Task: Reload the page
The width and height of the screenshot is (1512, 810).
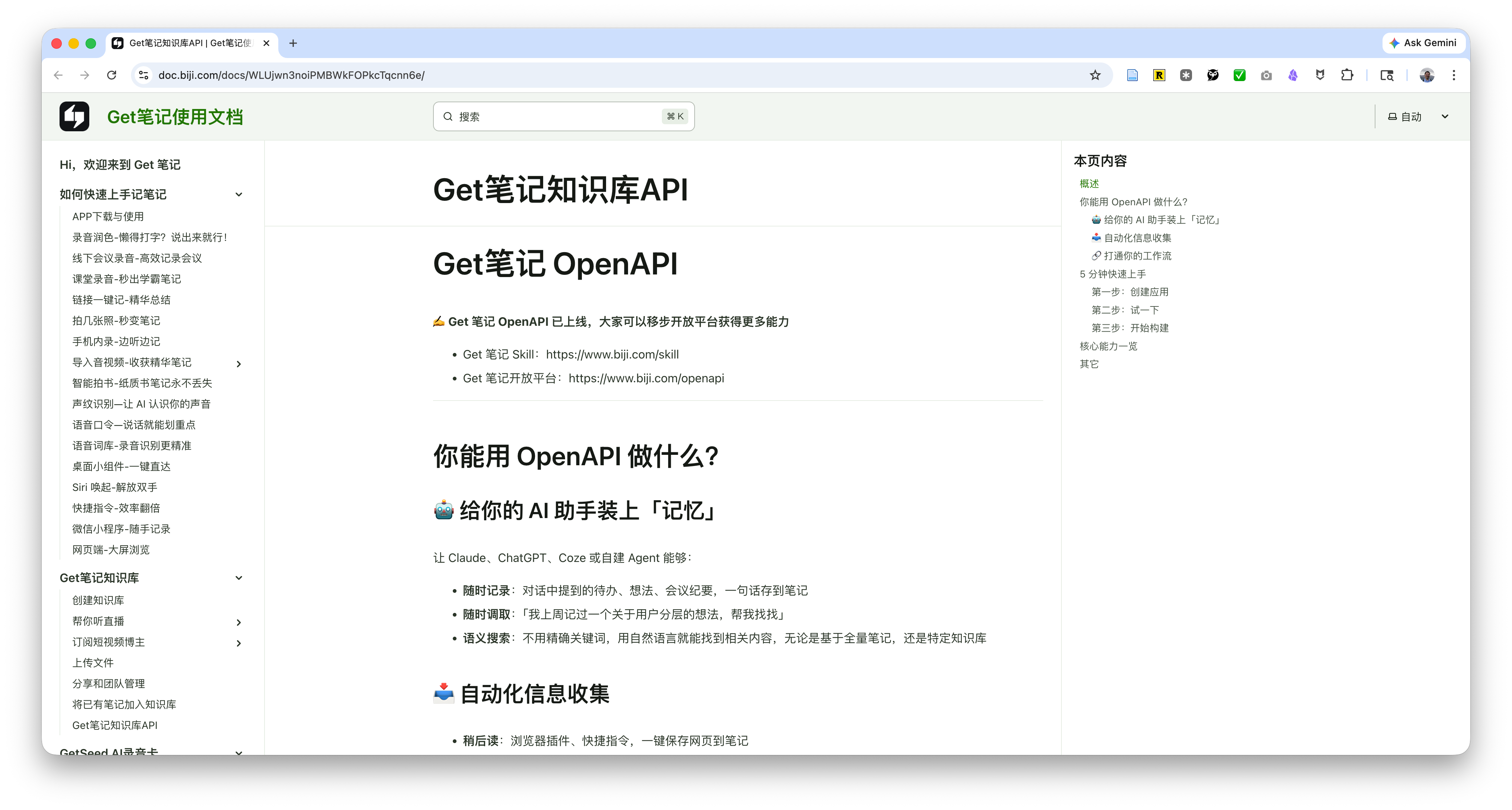Action: [x=112, y=75]
